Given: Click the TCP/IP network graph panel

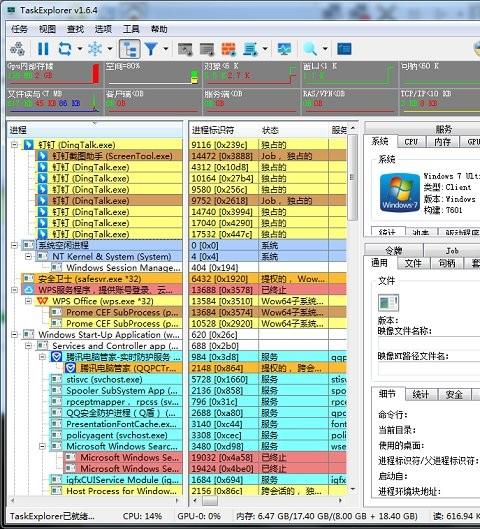Looking at the screenshot, I should pyautogui.click(x=440, y=101).
